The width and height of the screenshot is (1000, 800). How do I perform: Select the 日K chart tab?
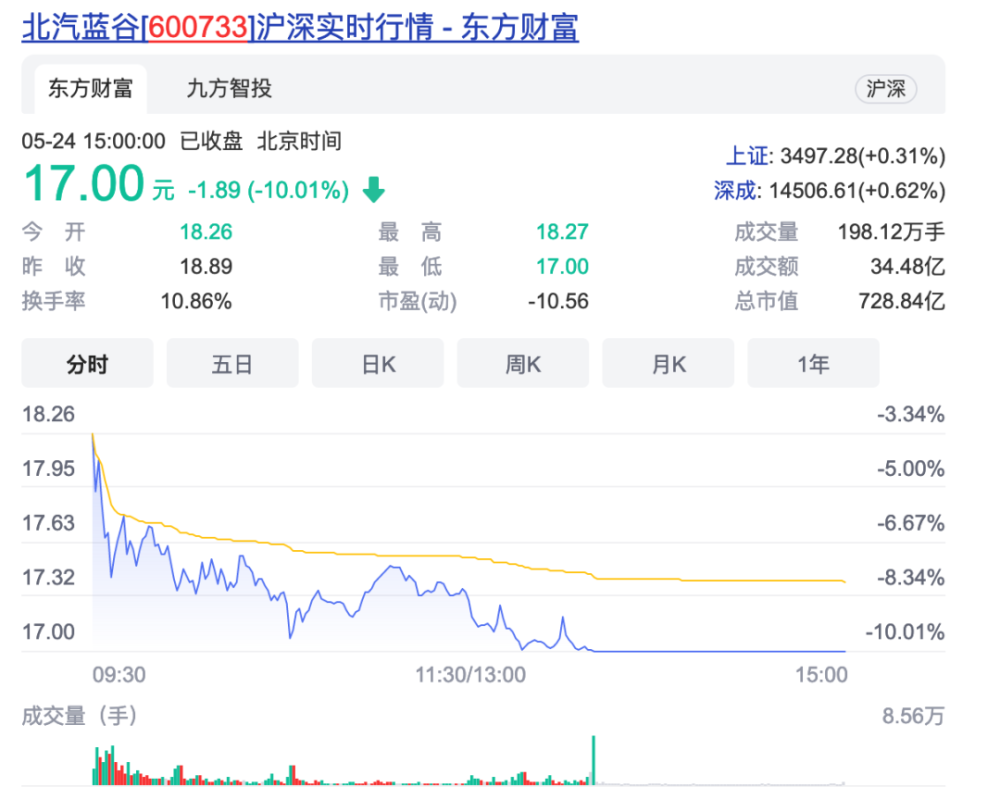click(378, 364)
